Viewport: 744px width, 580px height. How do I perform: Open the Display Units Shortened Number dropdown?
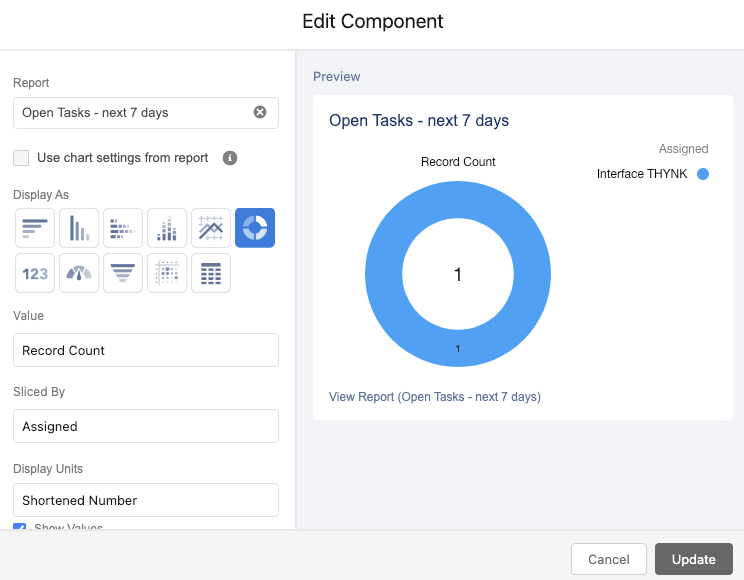(x=146, y=500)
